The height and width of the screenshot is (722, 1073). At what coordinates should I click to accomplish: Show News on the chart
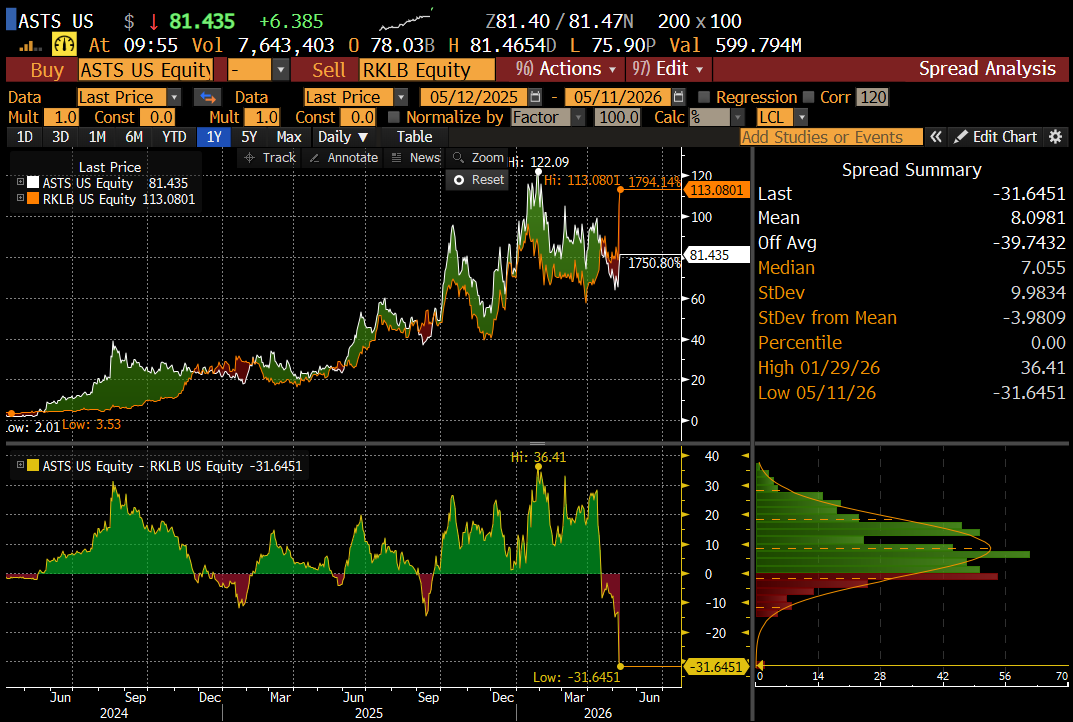pyautogui.click(x=416, y=157)
